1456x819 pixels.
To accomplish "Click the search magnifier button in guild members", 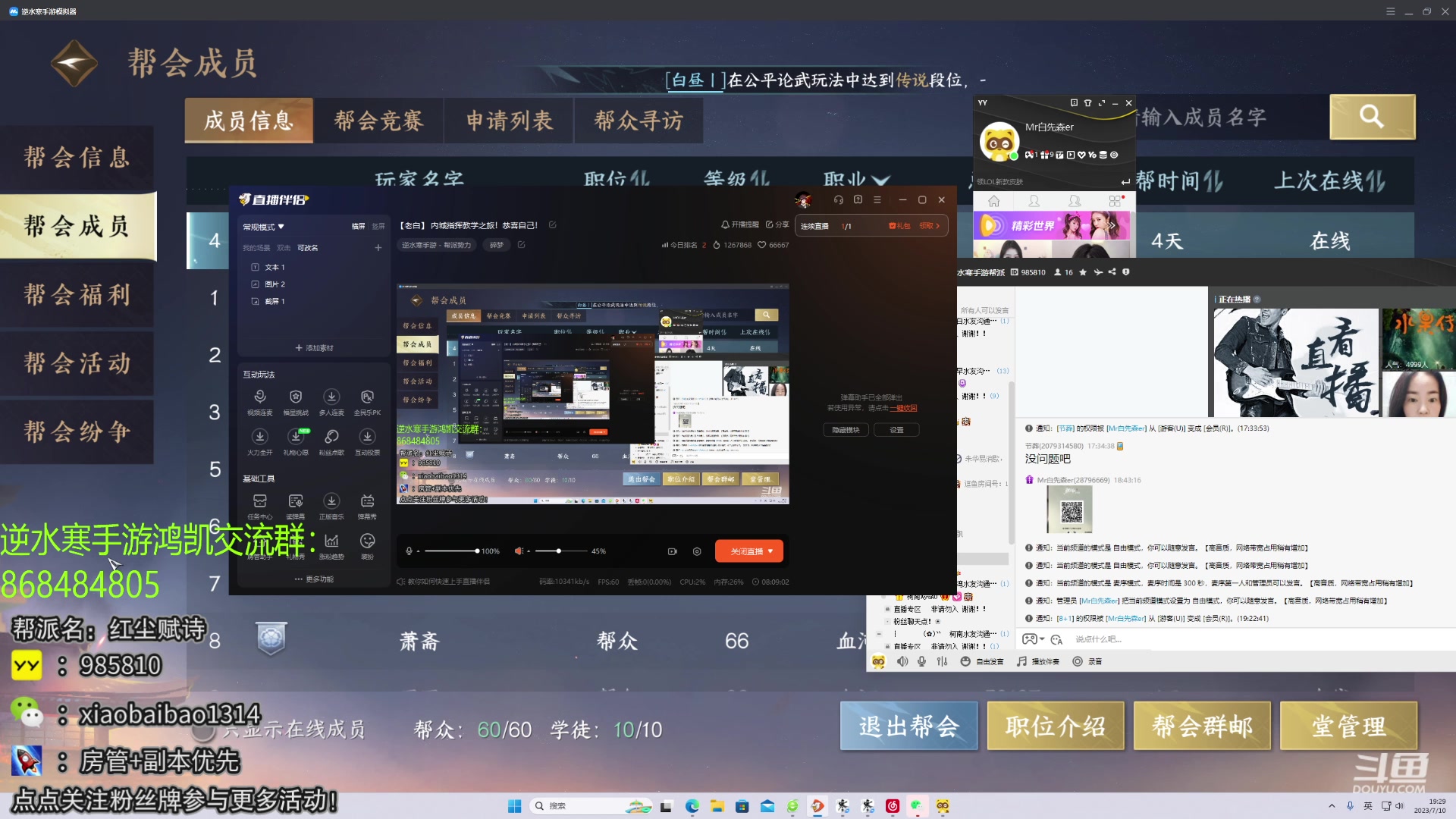I will click(x=1372, y=117).
